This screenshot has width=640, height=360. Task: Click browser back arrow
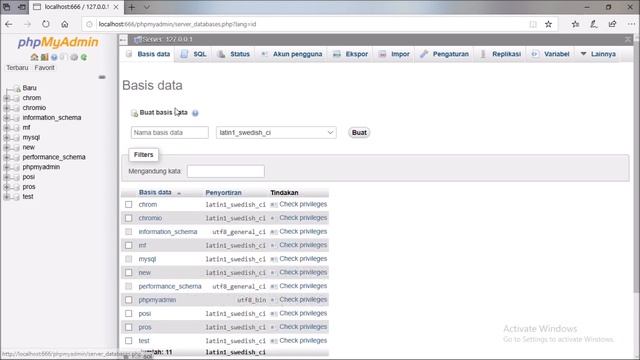[x=9, y=24]
